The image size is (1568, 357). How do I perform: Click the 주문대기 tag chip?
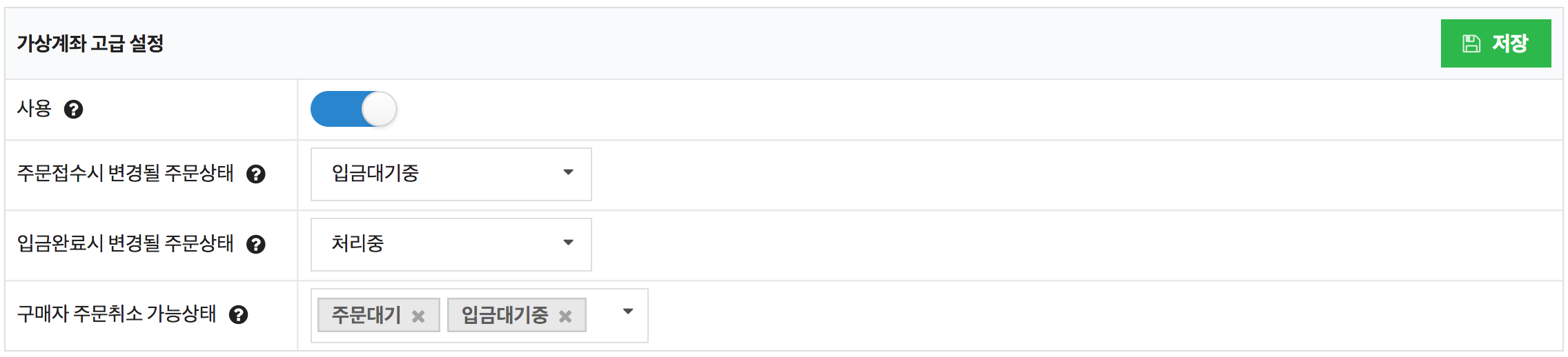(366, 315)
